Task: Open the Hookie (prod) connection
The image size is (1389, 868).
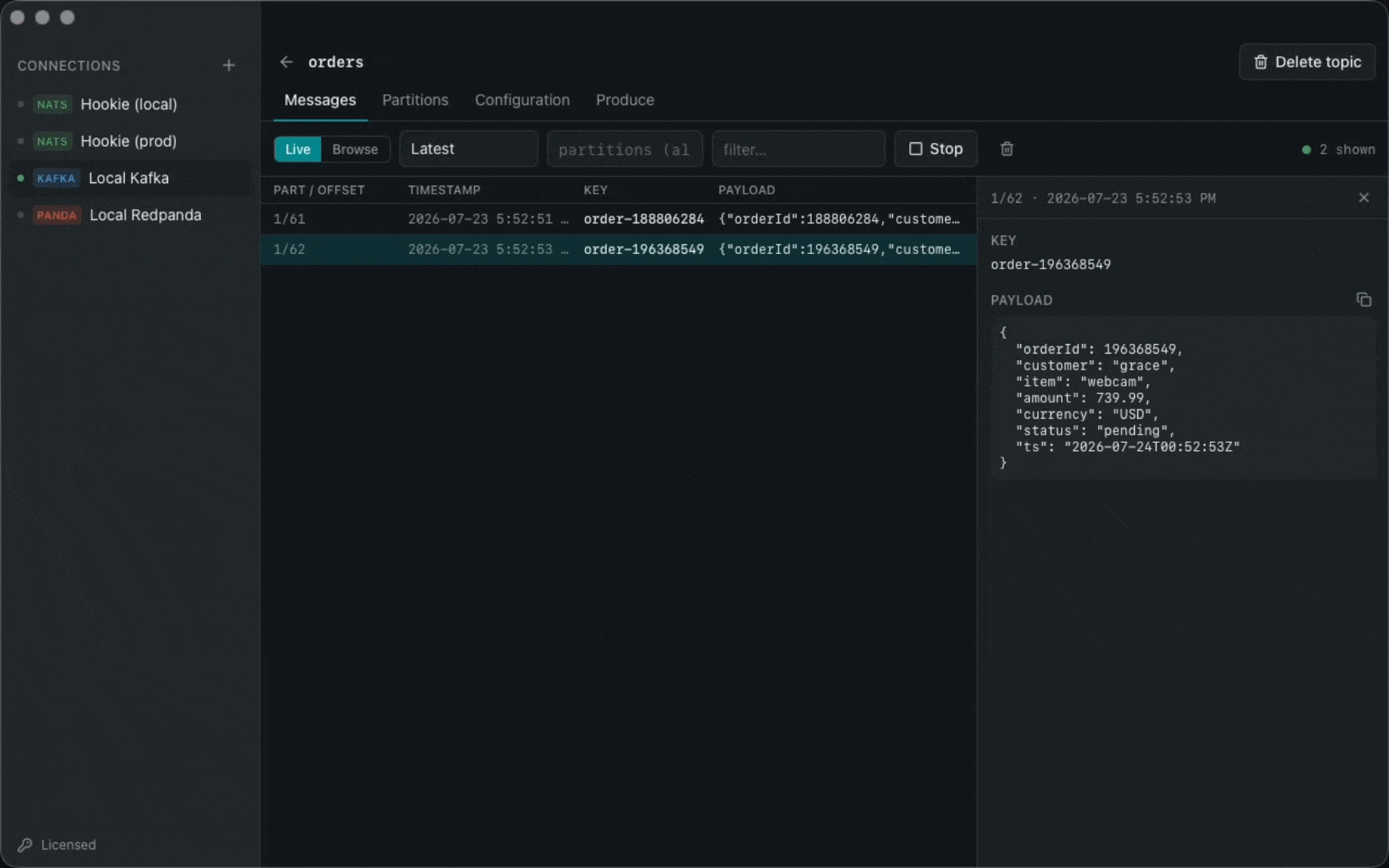Action: click(x=130, y=141)
